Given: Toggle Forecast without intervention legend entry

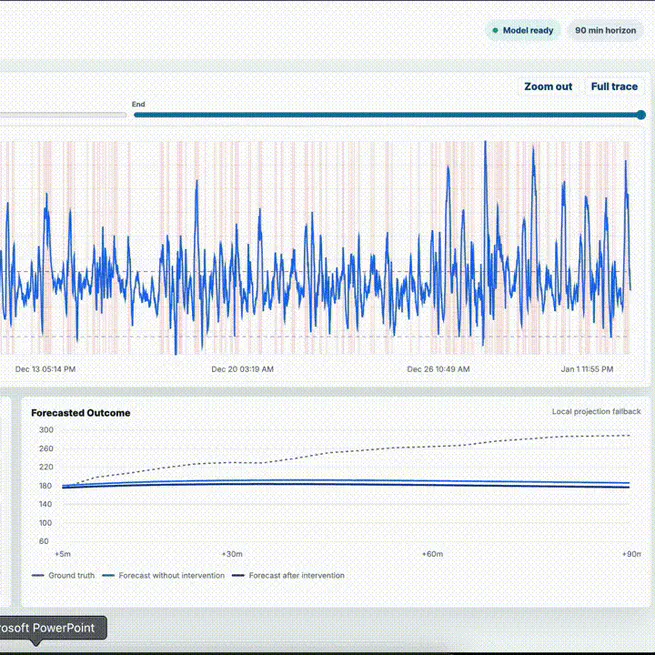Looking at the screenshot, I should pyautogui.click(x=163, y=575).
